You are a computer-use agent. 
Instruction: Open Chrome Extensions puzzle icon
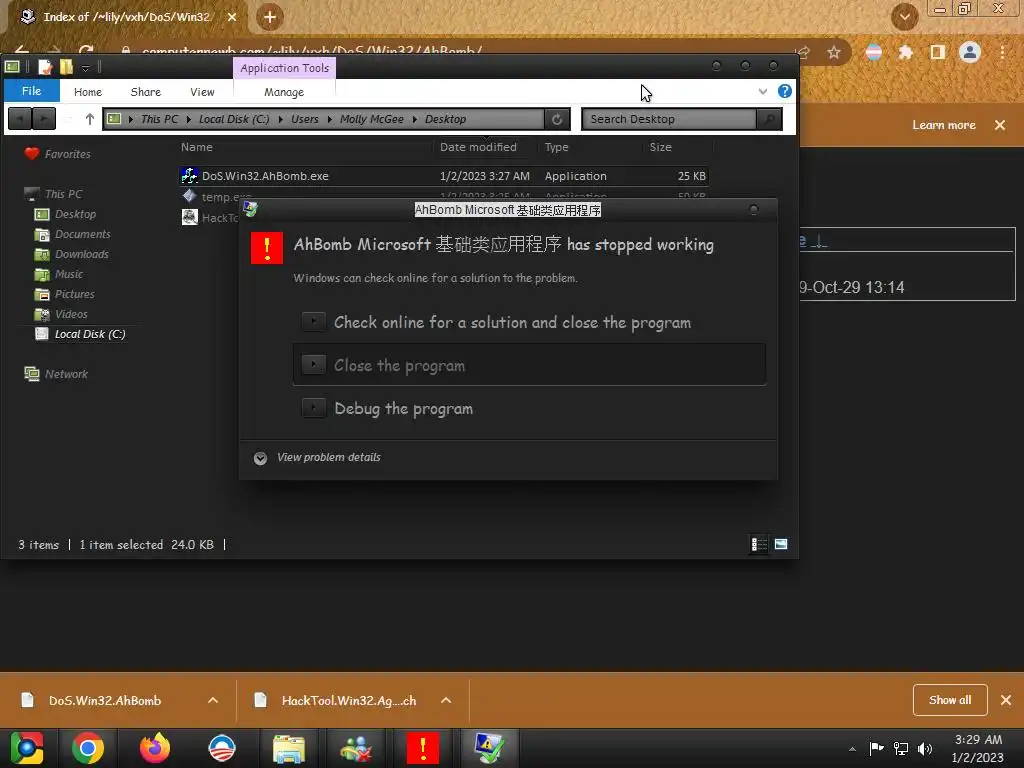[905, 52]
